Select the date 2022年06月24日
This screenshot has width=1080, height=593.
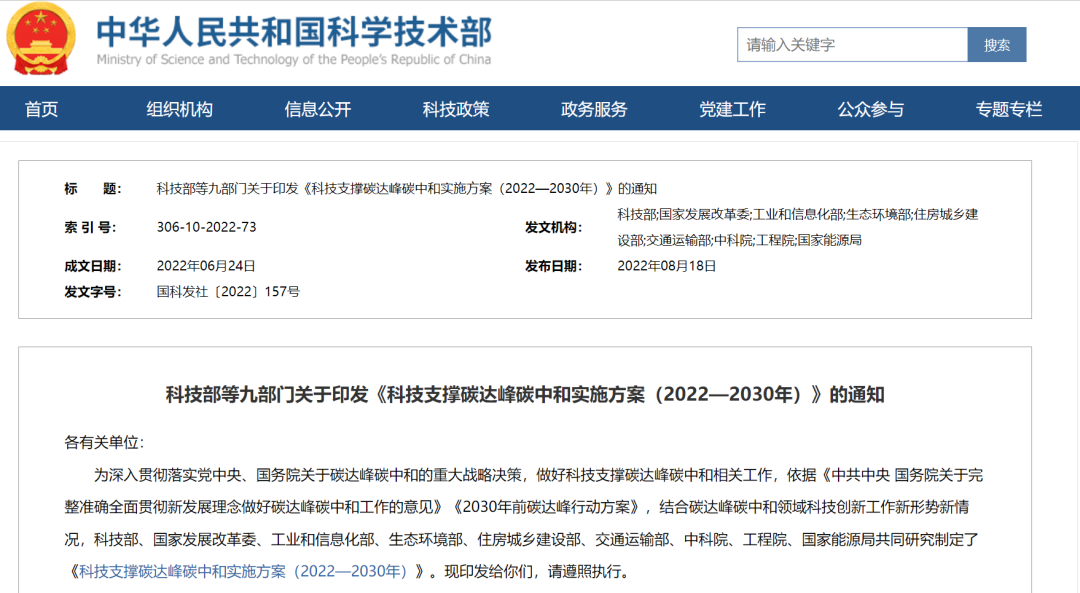(x=206, y=266)
